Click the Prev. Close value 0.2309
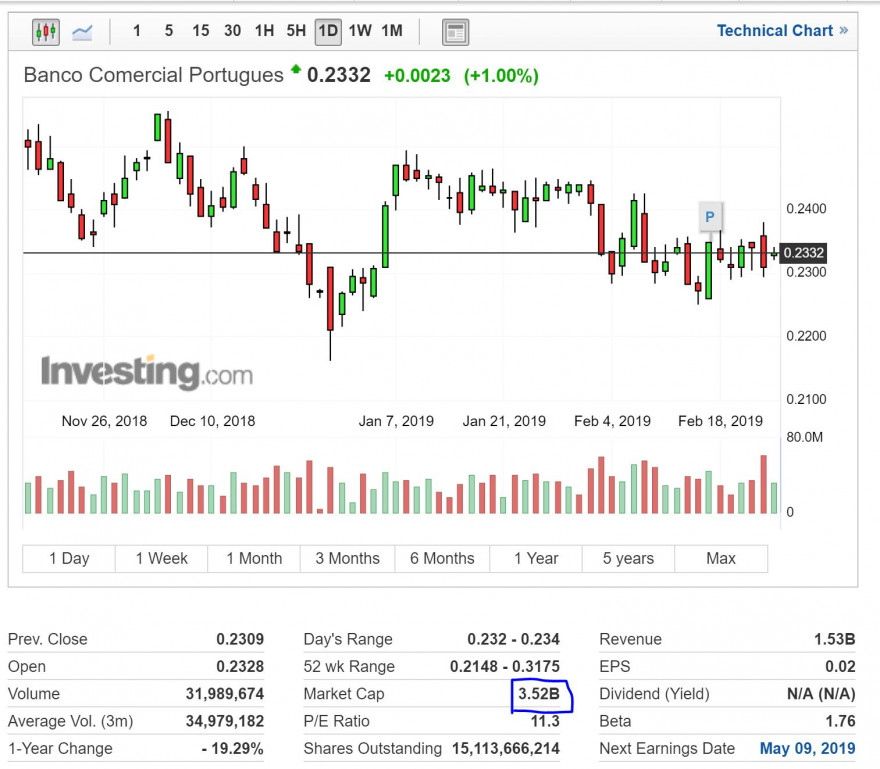880x769 pixels. 240,639
